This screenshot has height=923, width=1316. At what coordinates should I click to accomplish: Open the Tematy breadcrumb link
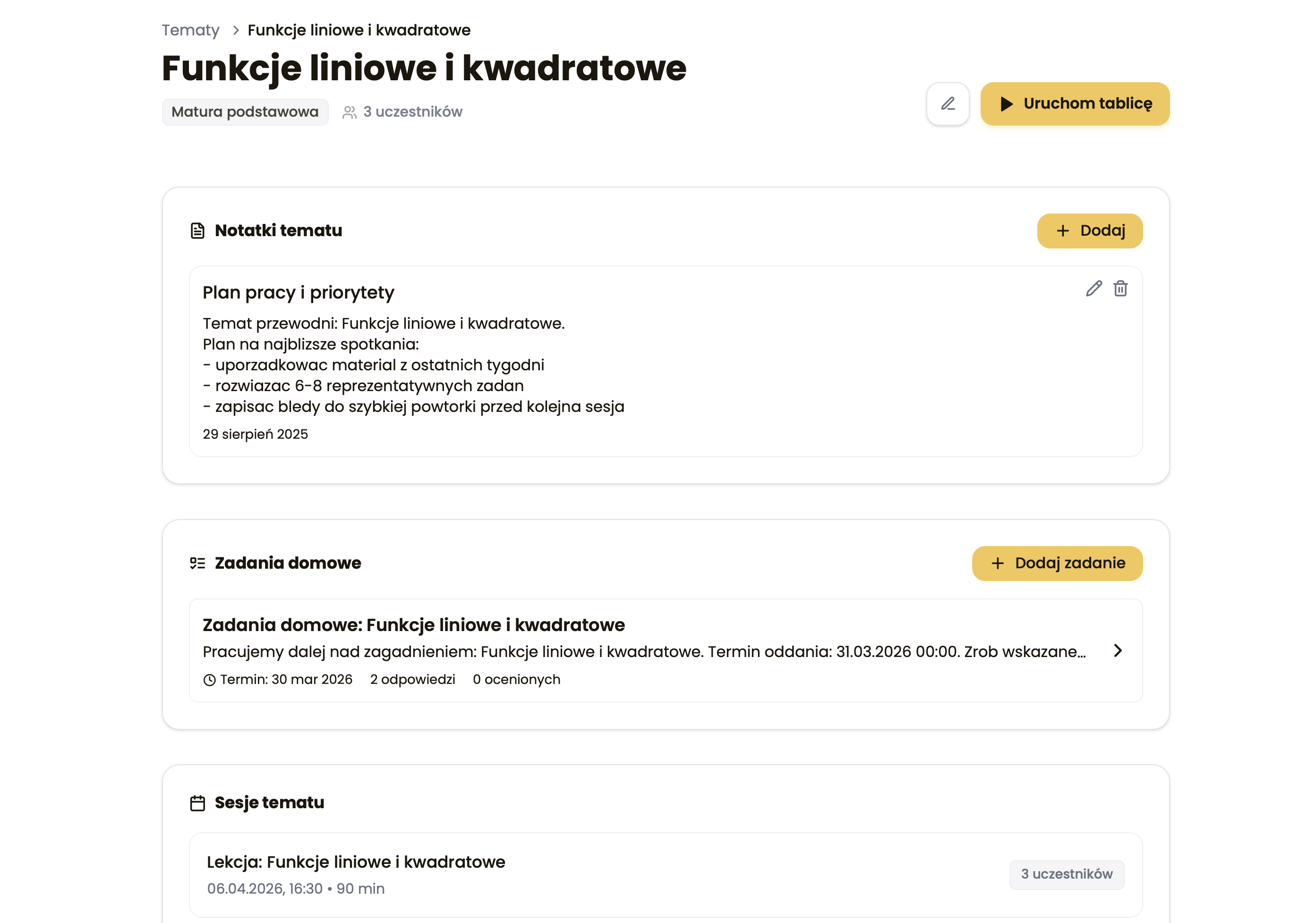point(190,30)
